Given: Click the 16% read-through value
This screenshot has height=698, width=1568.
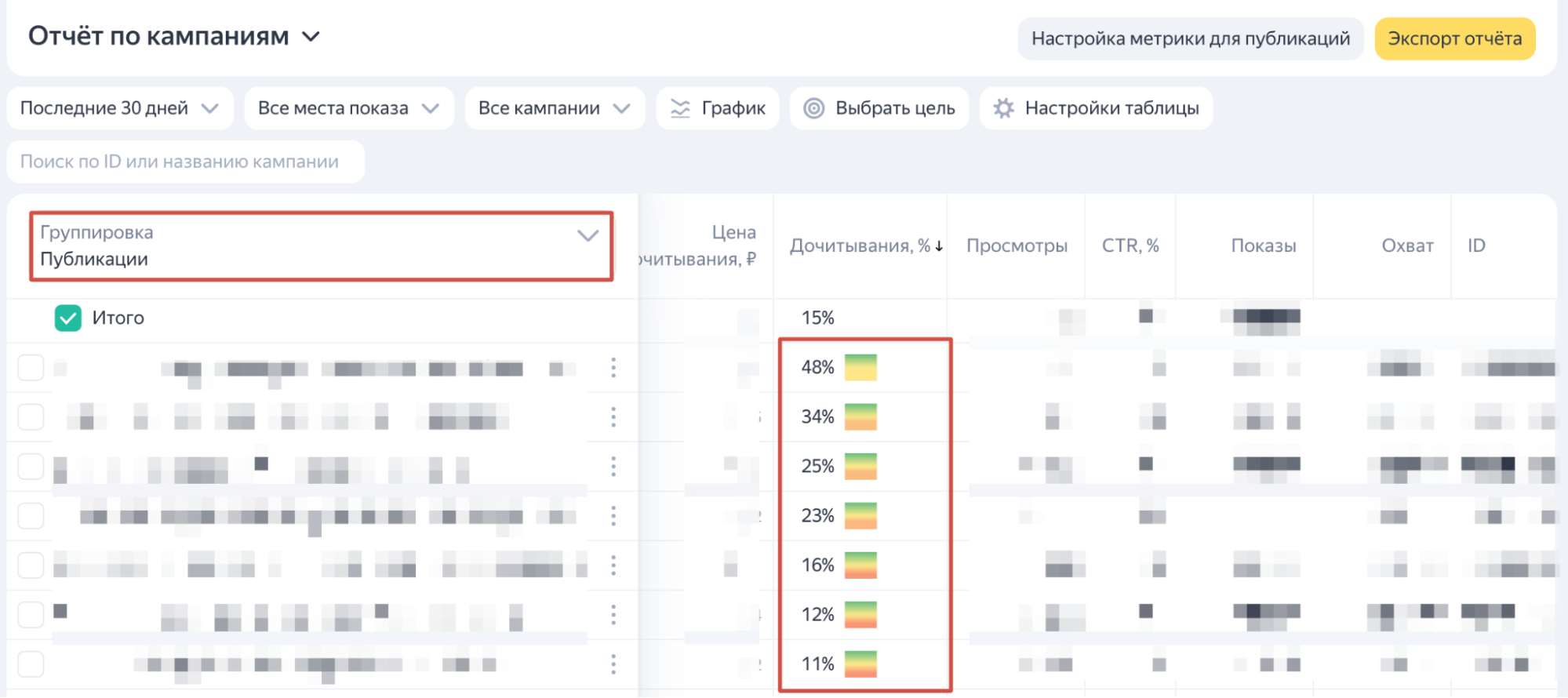Looking at the screenshot, I should coord(817,565).
